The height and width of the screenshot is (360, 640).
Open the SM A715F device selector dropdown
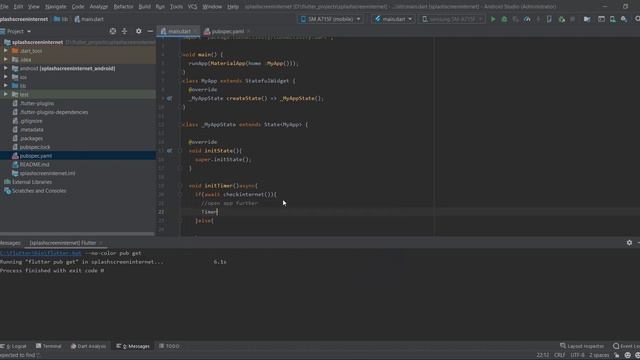pos(331,19)
